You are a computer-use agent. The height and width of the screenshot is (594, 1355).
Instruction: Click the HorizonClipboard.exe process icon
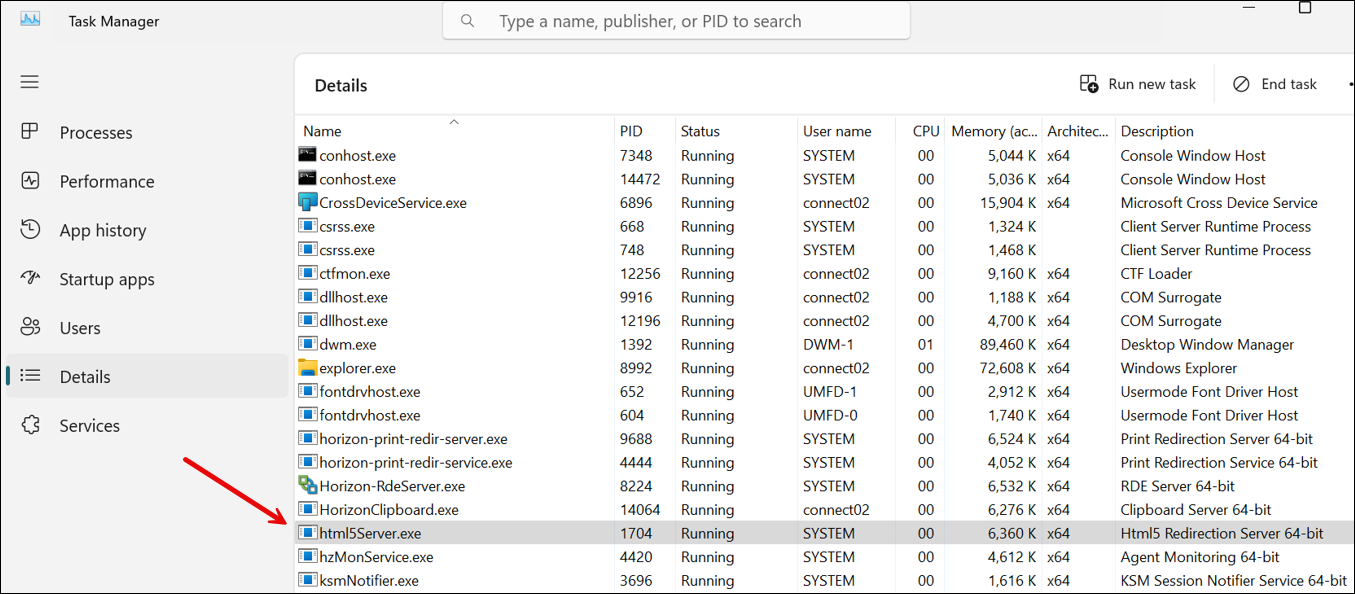[x=306, y=509]
